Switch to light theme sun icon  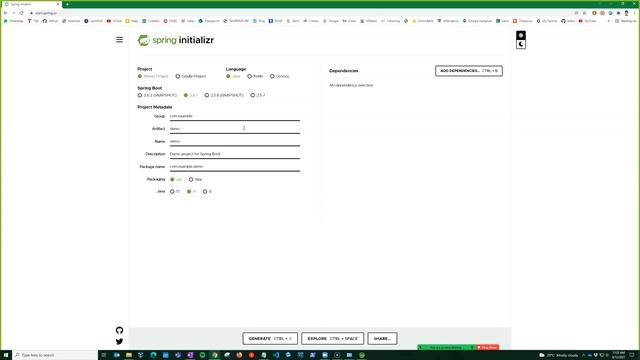point(521,36)
